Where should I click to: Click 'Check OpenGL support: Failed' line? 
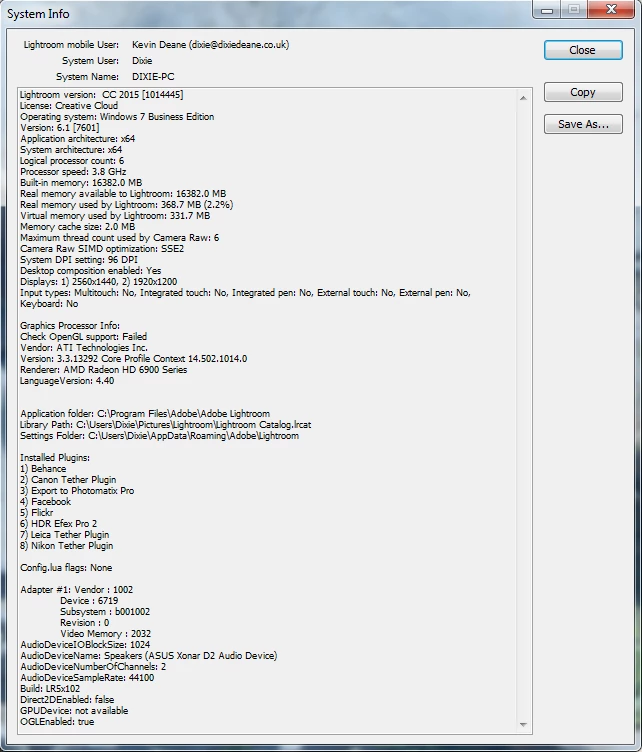[x=83, y=337]
